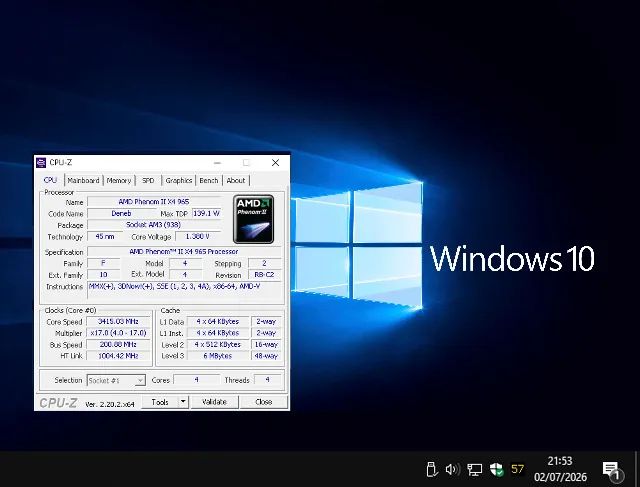Click the Core Voltage value 1.380 V
Viewport: 640px width, 487px height.
pos(198,236)
